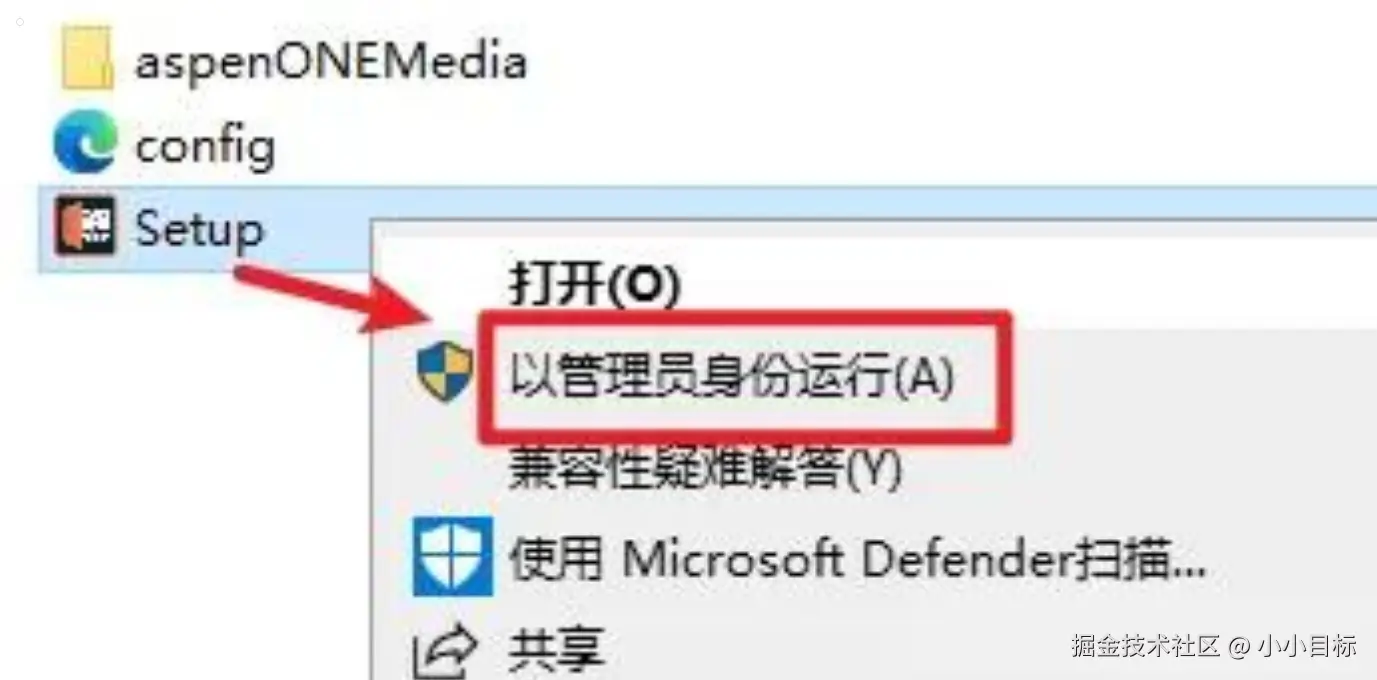Image resolution: width=1377 pixels, height=680 pixels.
Task: Choose 兼容性疑难解答(Y) from the menu
Action: (x=706, y=468)
